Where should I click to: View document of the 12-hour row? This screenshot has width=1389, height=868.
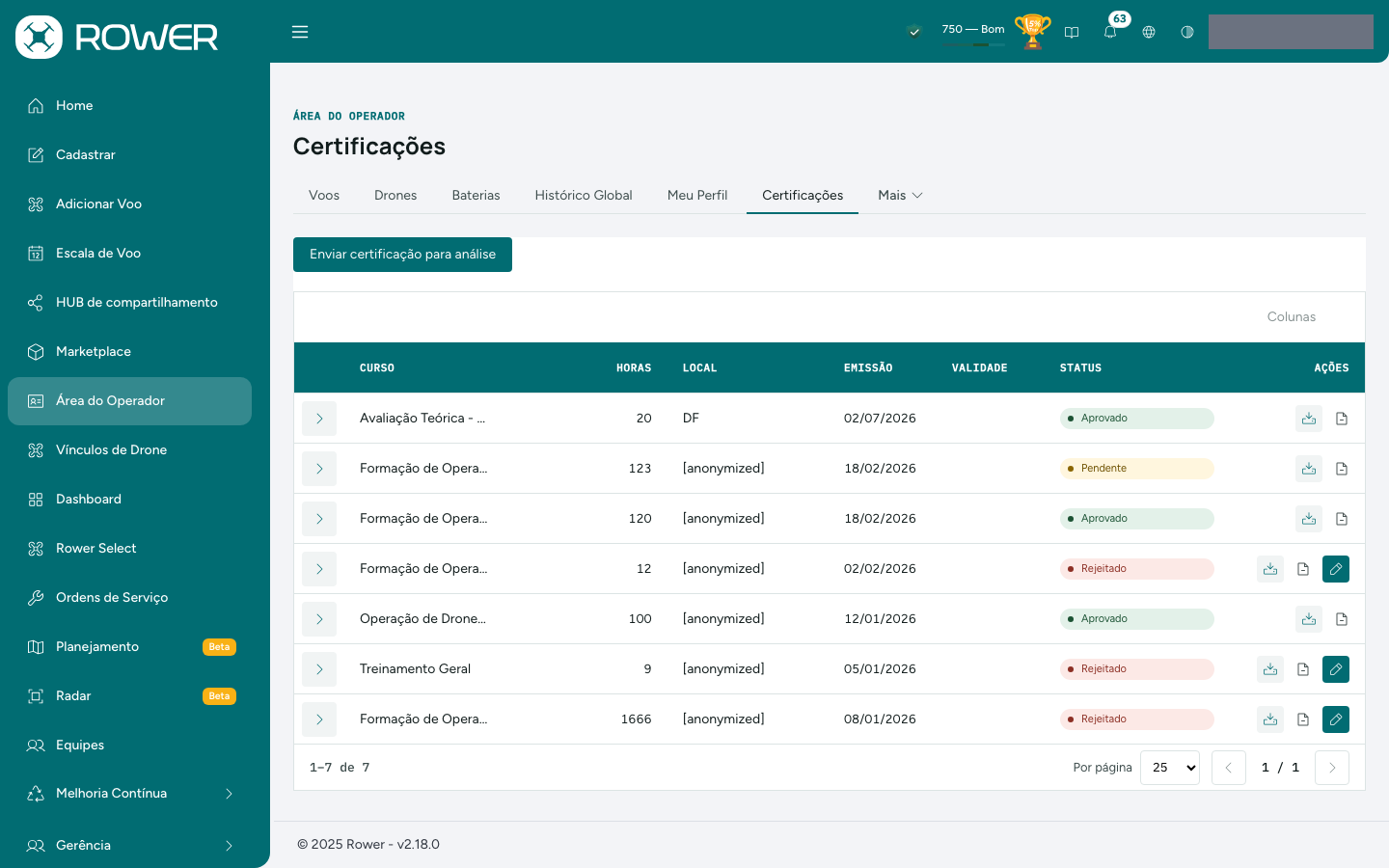[x=1303, y=569]
